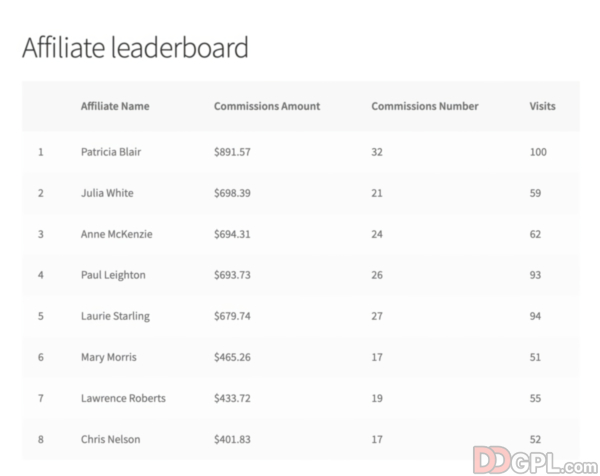Click the Commissions Number column header
600x476 pixels.
[x=425, y=106]
